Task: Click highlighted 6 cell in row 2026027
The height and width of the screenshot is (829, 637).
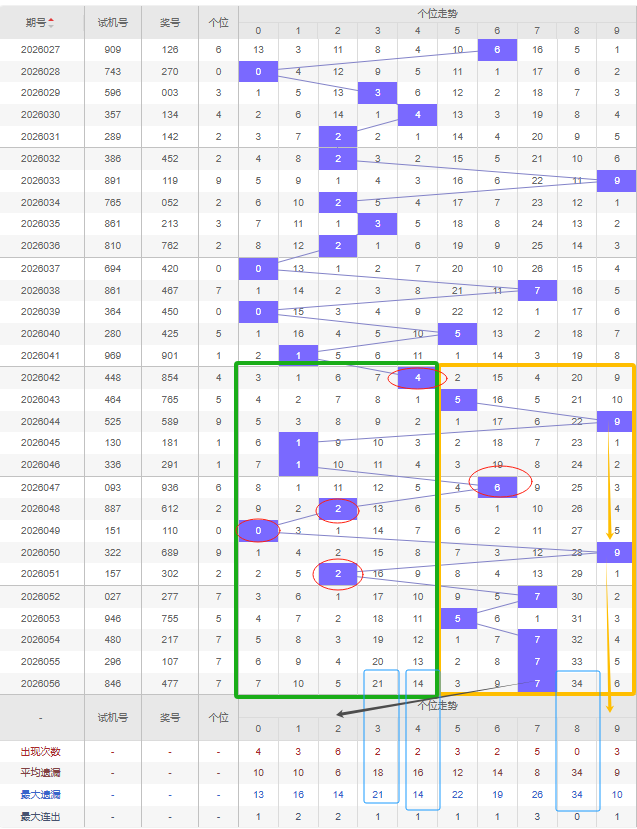Action: [x=497, y=49]
